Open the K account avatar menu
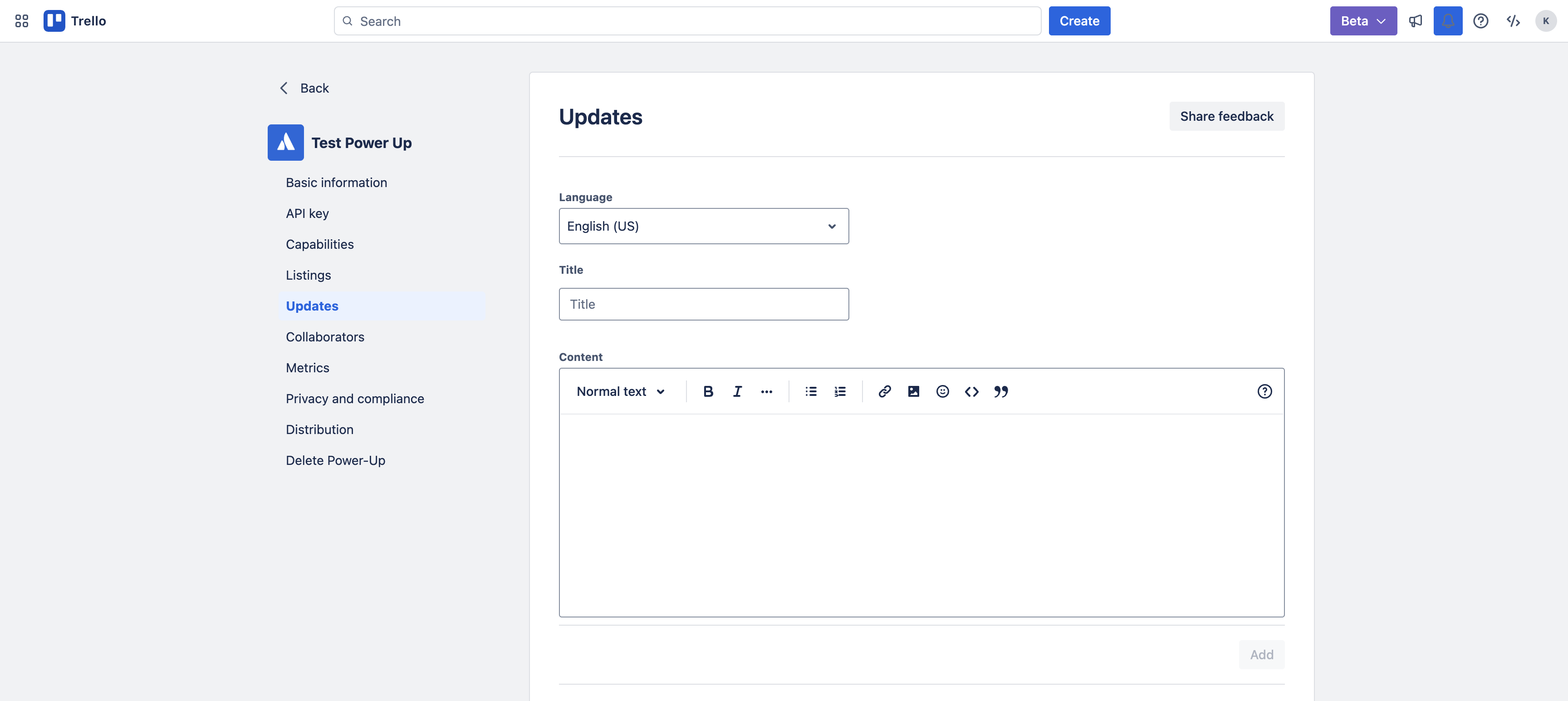The width and height of the screenshot is (1568, 701). [x=1545, y=21]
